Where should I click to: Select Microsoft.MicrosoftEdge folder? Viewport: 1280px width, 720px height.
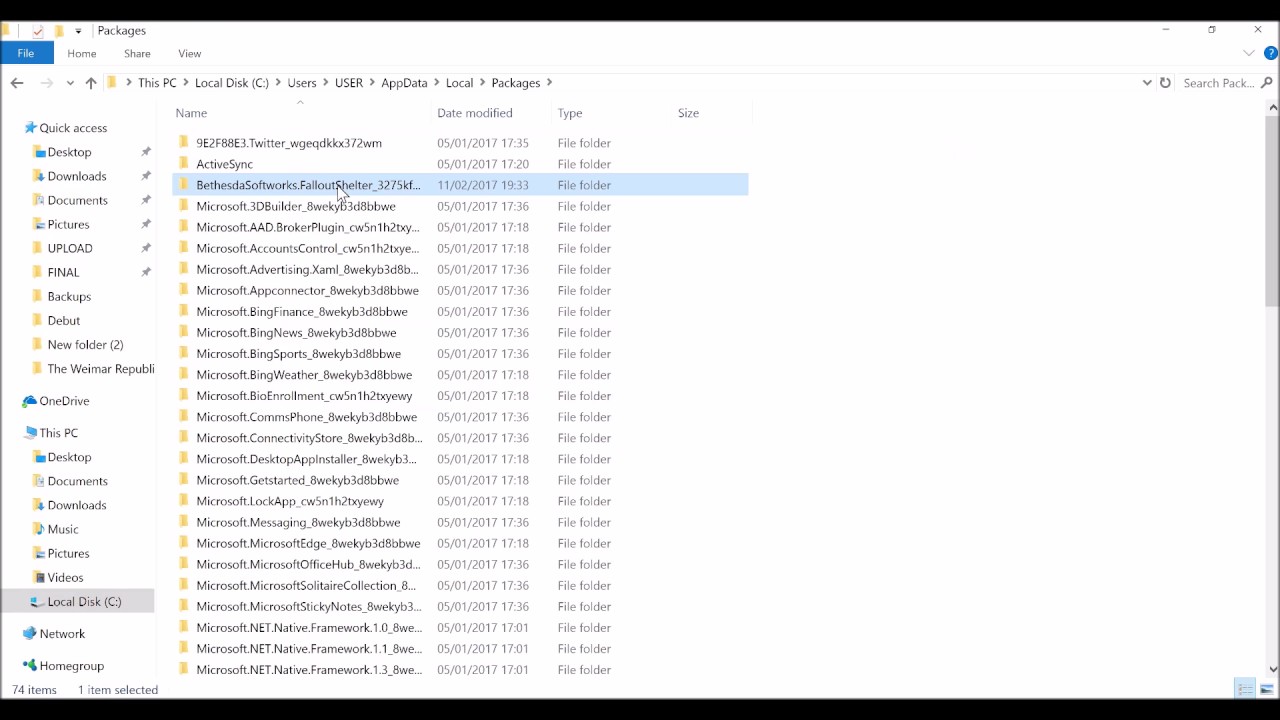460,543
